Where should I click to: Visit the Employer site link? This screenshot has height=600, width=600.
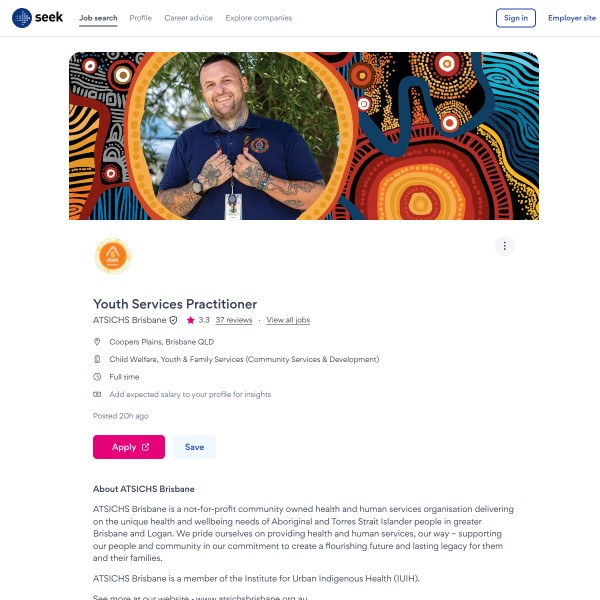click(x=572, y=18)
